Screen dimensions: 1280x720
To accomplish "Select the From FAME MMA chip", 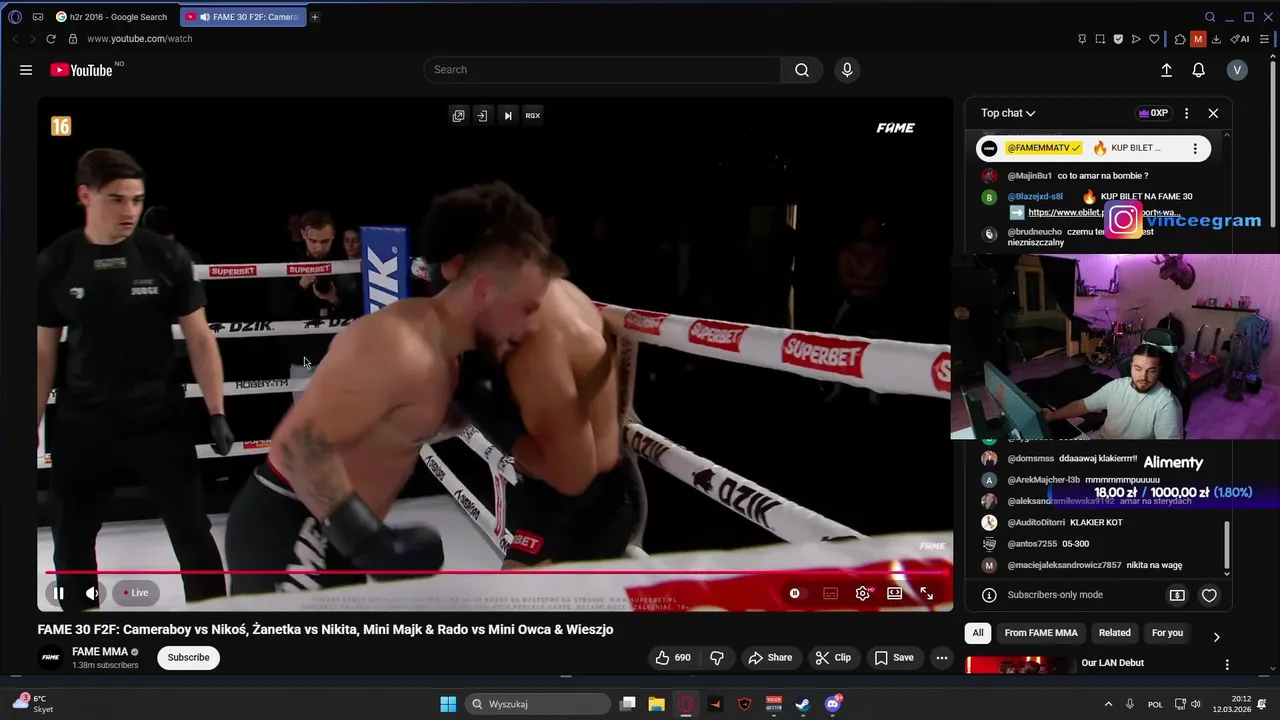I will pyautogui.click(x=1041, y=633).
